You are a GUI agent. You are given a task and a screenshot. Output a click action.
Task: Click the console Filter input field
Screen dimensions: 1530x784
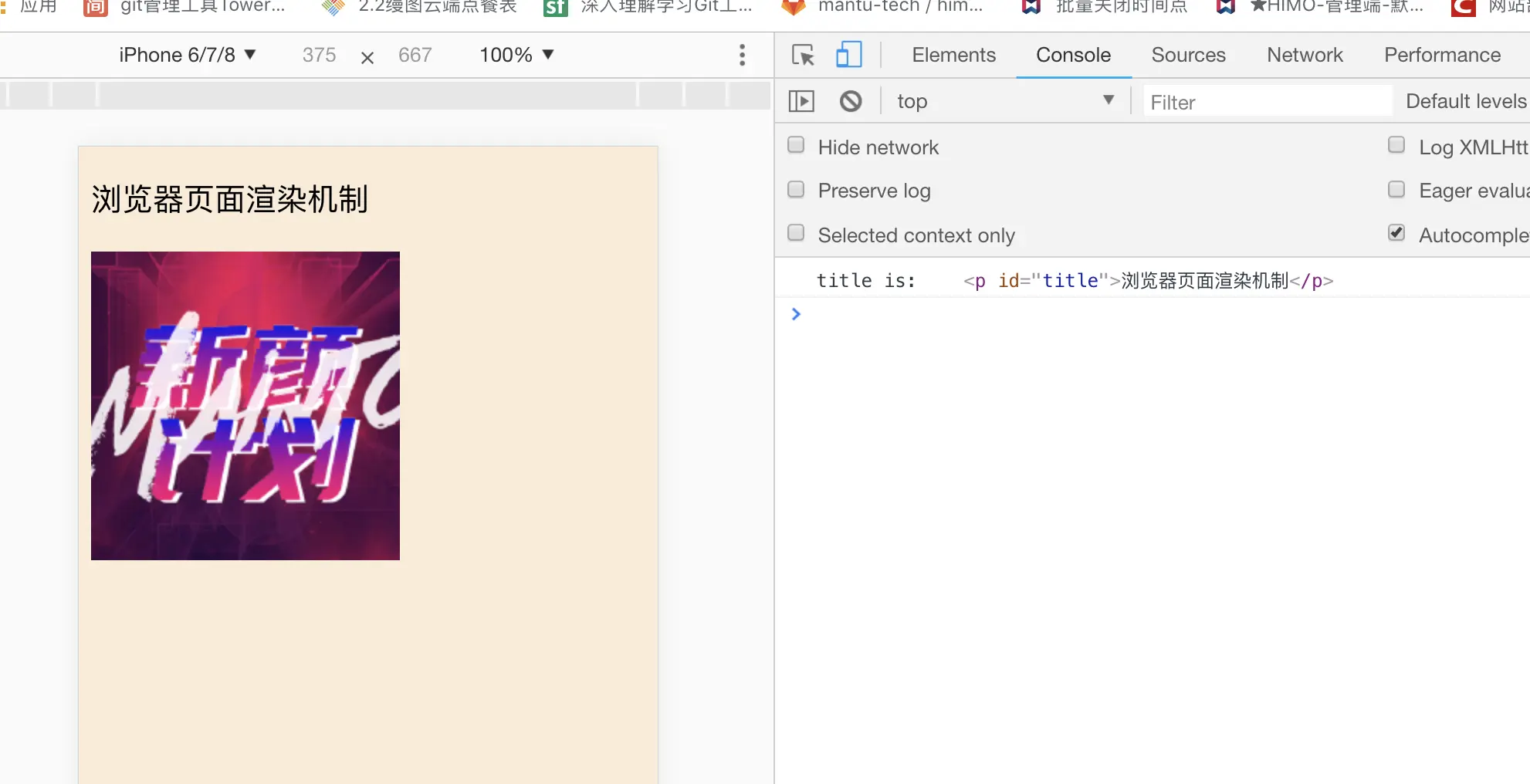click(1268, 102)
